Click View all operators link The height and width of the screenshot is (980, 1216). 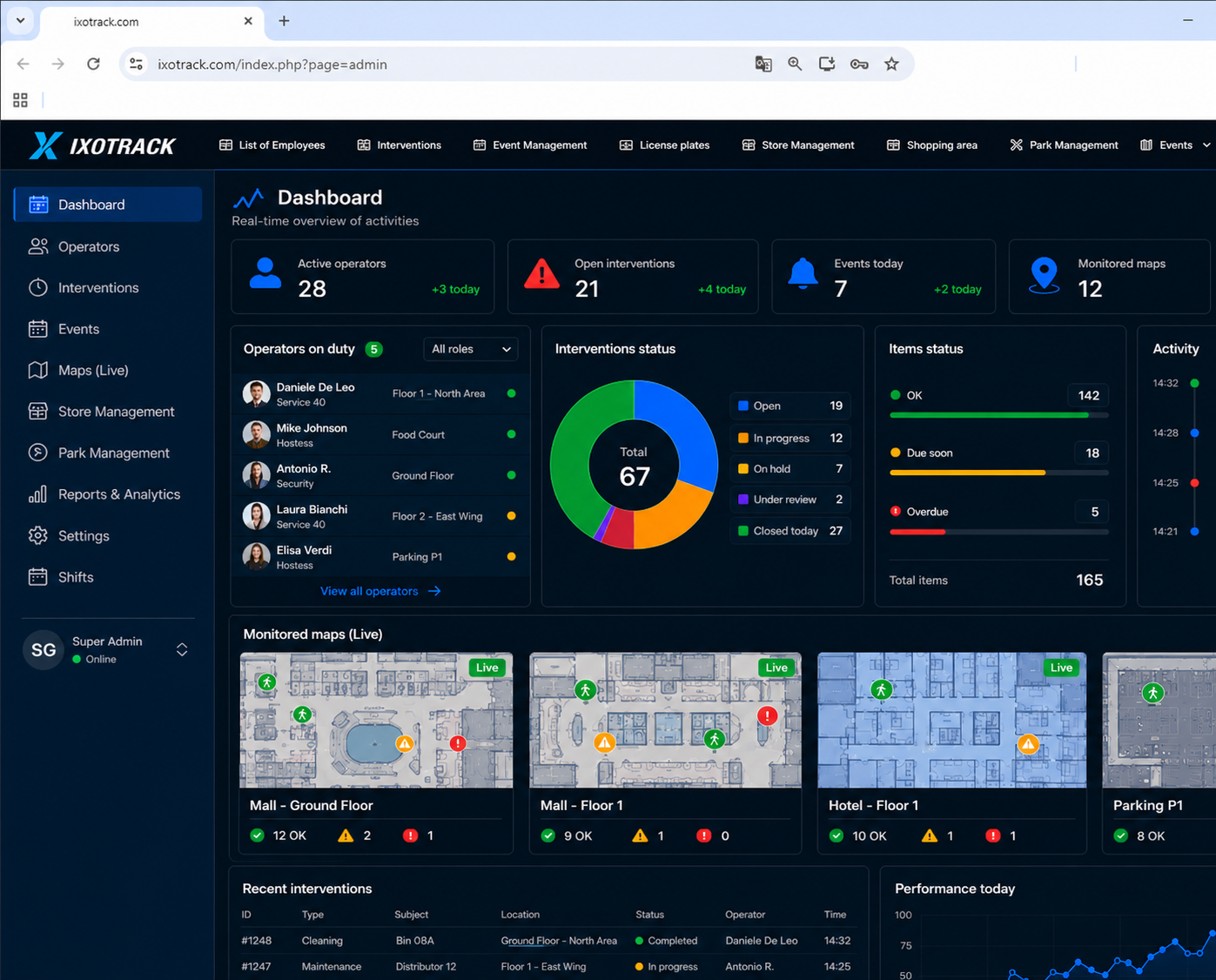pyautogui.click(x=380, y=591)
